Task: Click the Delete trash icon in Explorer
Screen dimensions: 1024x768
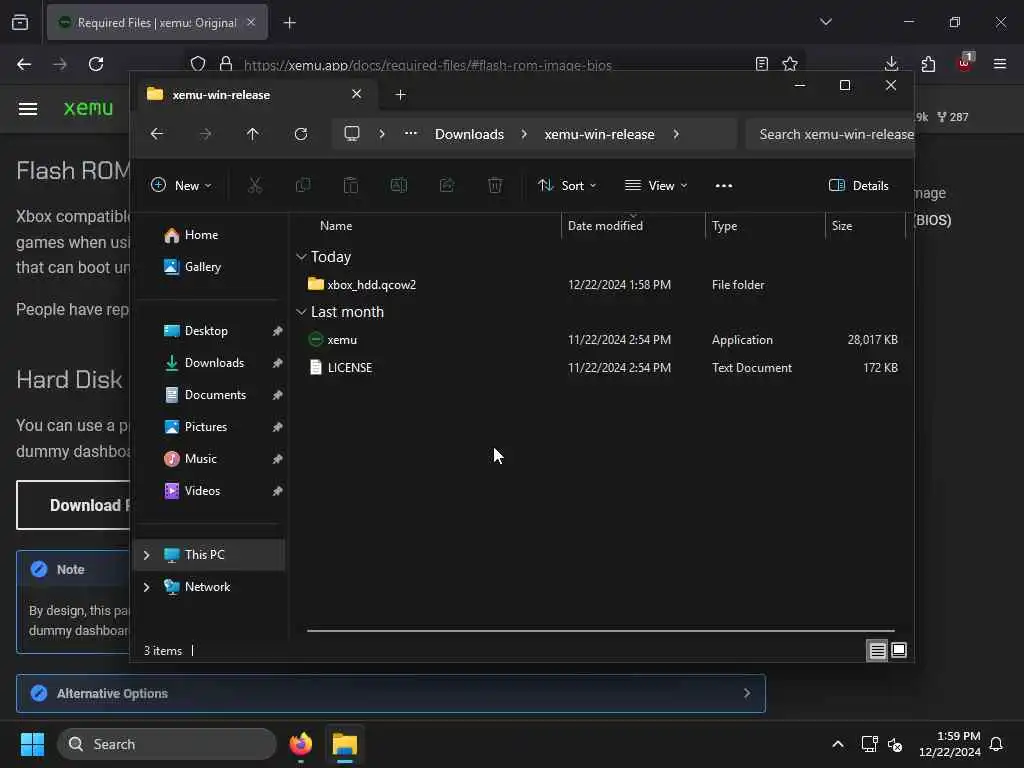Action: (495, 185)
